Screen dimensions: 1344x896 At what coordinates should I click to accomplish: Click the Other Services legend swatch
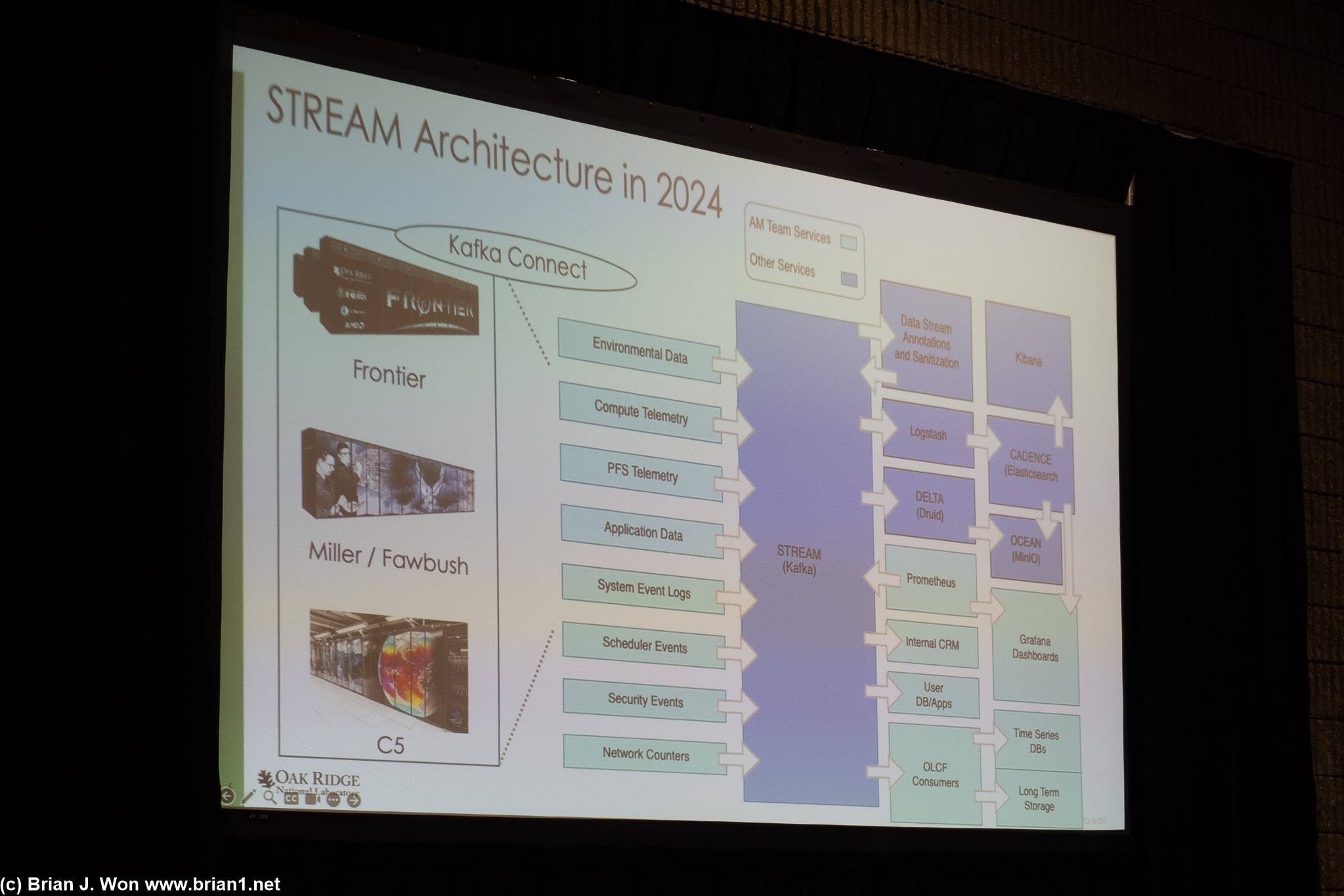pyautogui.click(x=849, y=278)
